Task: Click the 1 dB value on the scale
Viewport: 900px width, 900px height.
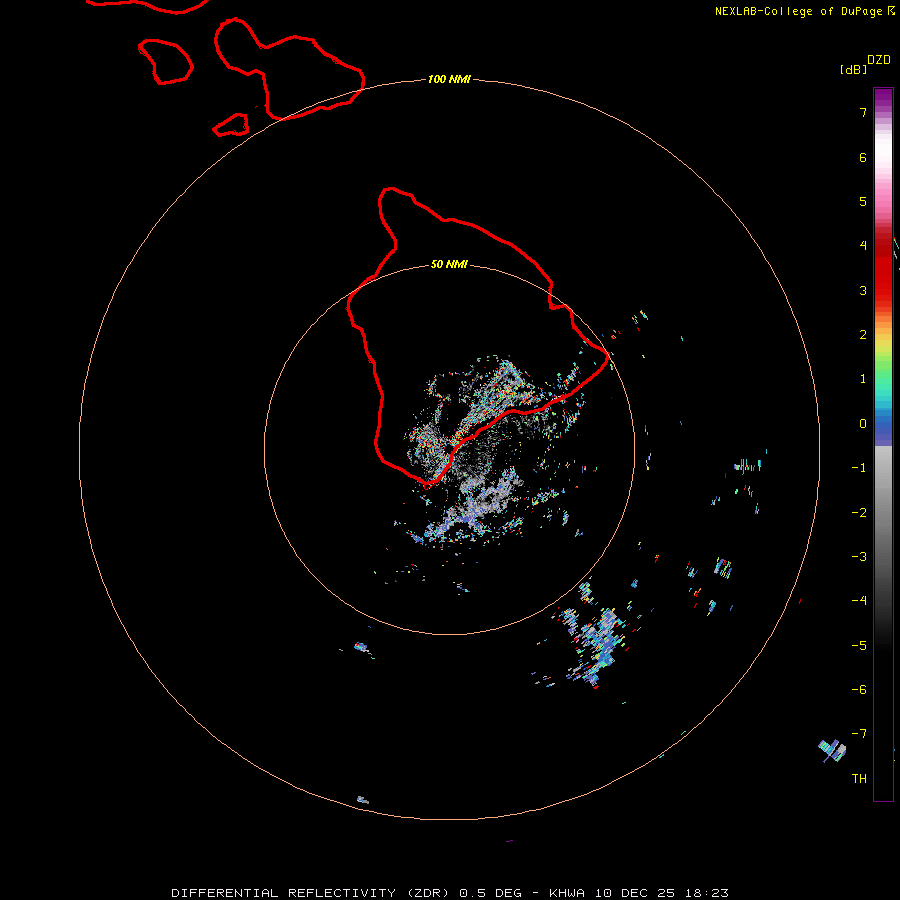Action: (x=863, y=379)
